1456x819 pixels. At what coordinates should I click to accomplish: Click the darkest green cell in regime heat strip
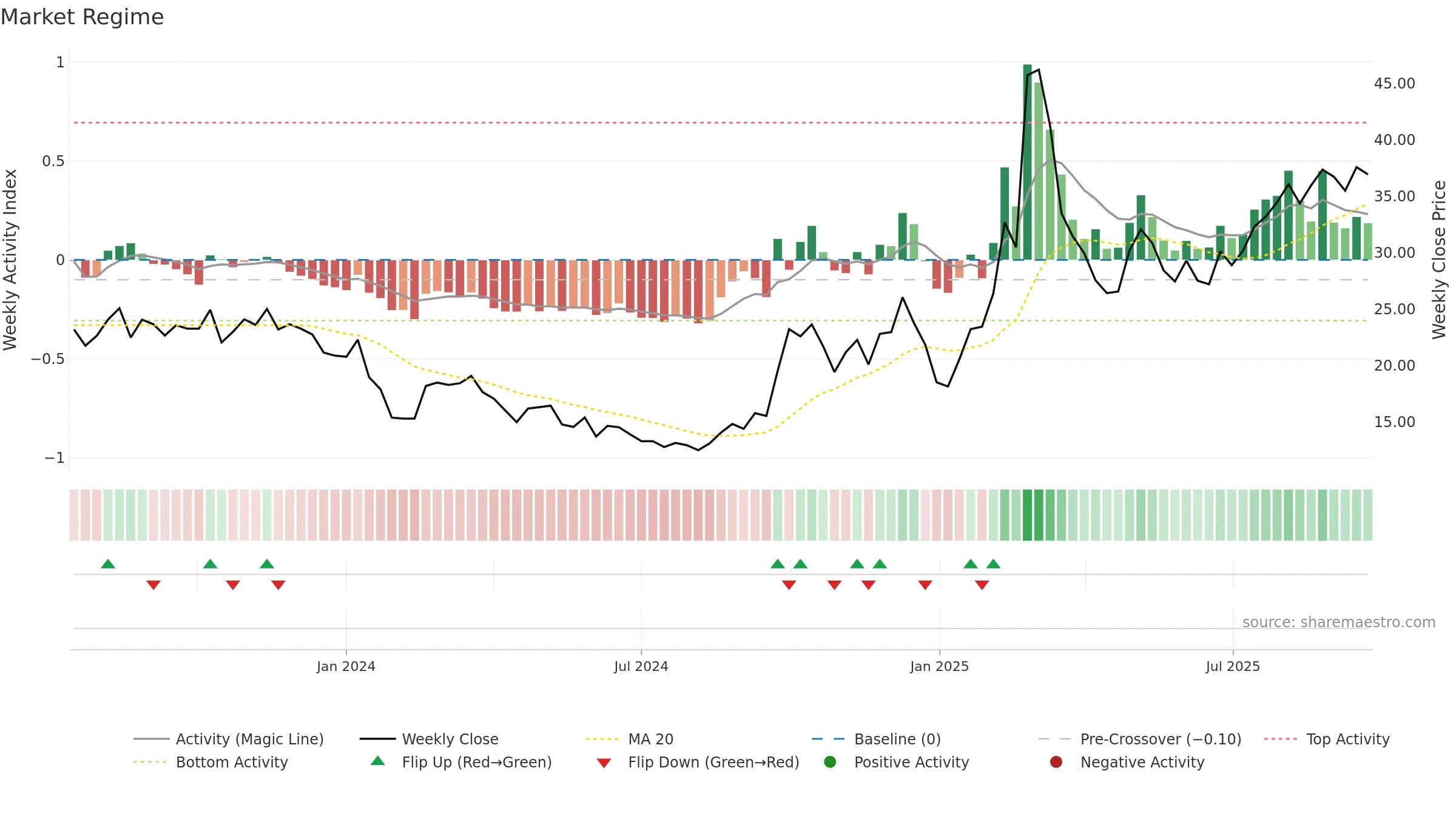tap(1027, 515)
